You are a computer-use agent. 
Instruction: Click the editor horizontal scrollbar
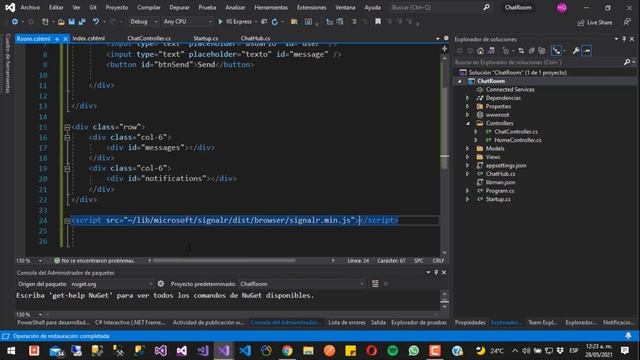[x=224, y=260]
